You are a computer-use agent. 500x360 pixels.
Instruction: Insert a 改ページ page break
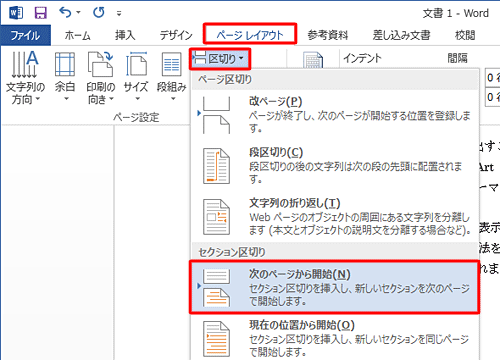(335, 115)
